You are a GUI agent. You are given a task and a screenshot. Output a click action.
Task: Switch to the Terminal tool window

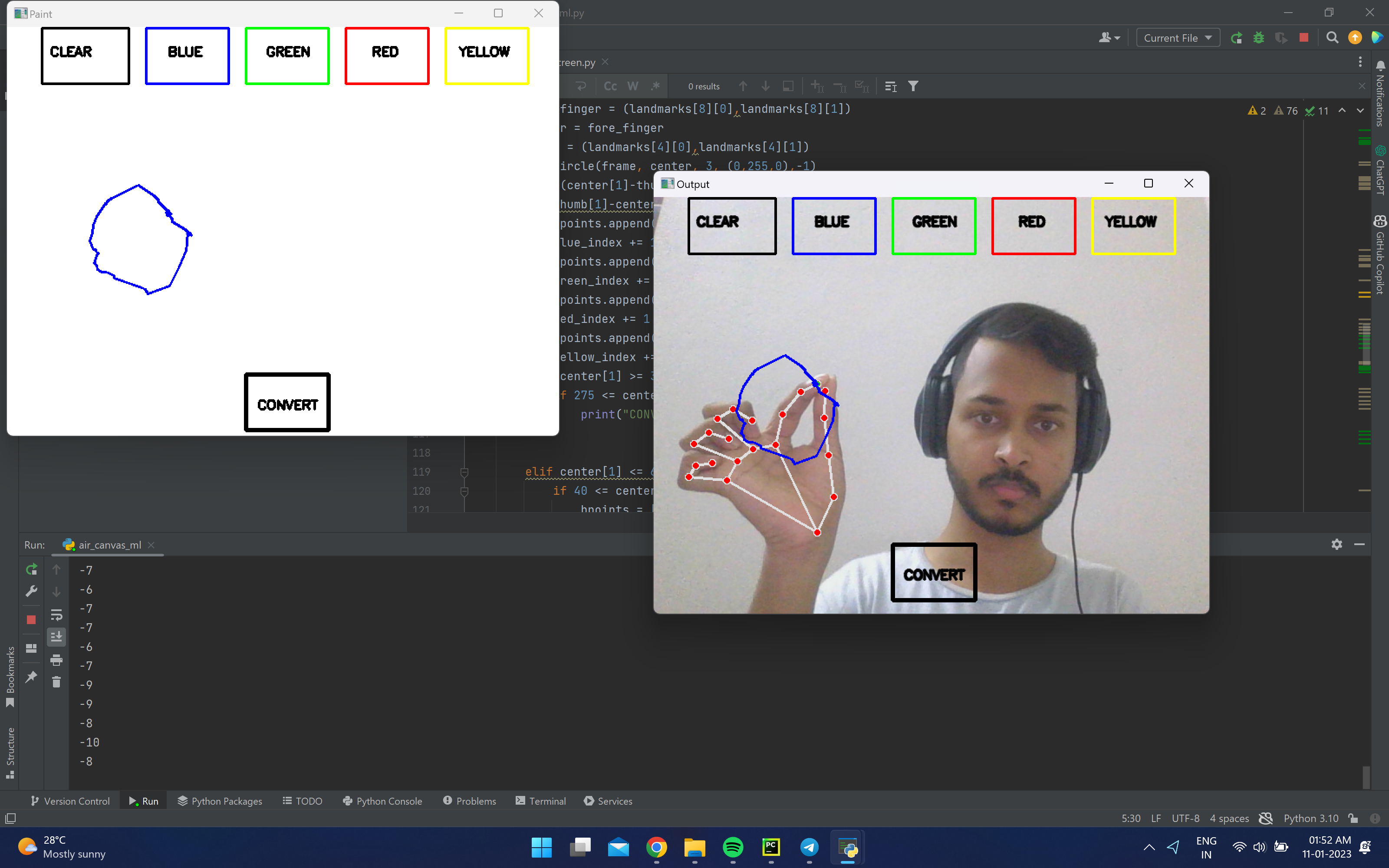click(540, 801)
